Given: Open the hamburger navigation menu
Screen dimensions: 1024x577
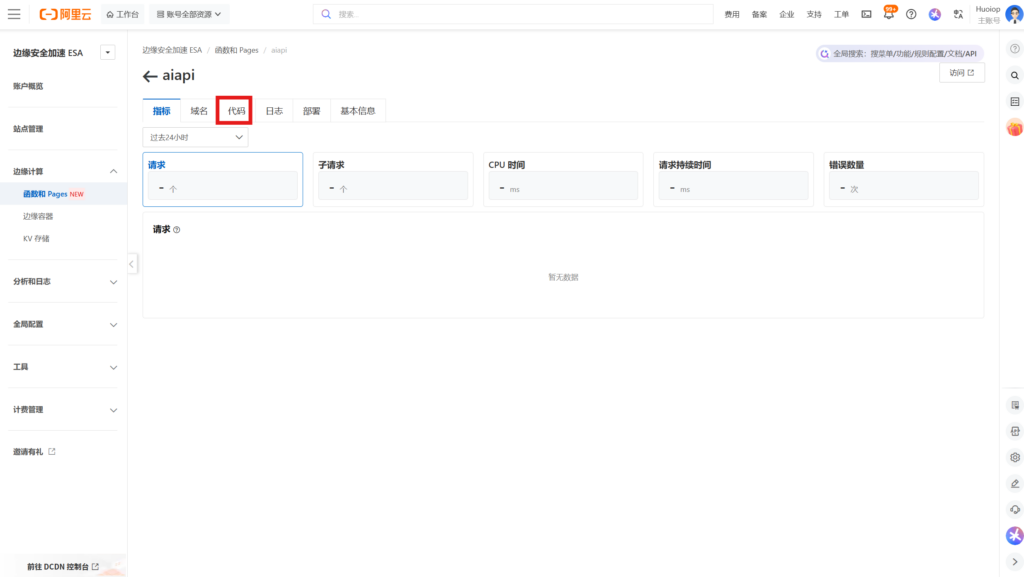Looking at the screenshot, I should pyautogui.click(x=14, y=14).
